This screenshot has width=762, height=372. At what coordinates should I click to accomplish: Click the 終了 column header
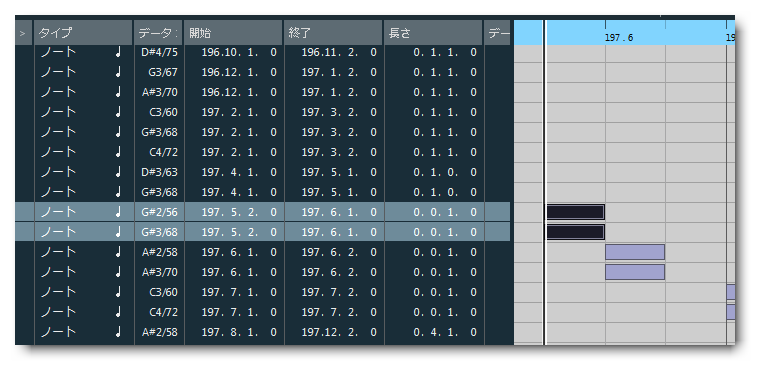click(333, 33)
